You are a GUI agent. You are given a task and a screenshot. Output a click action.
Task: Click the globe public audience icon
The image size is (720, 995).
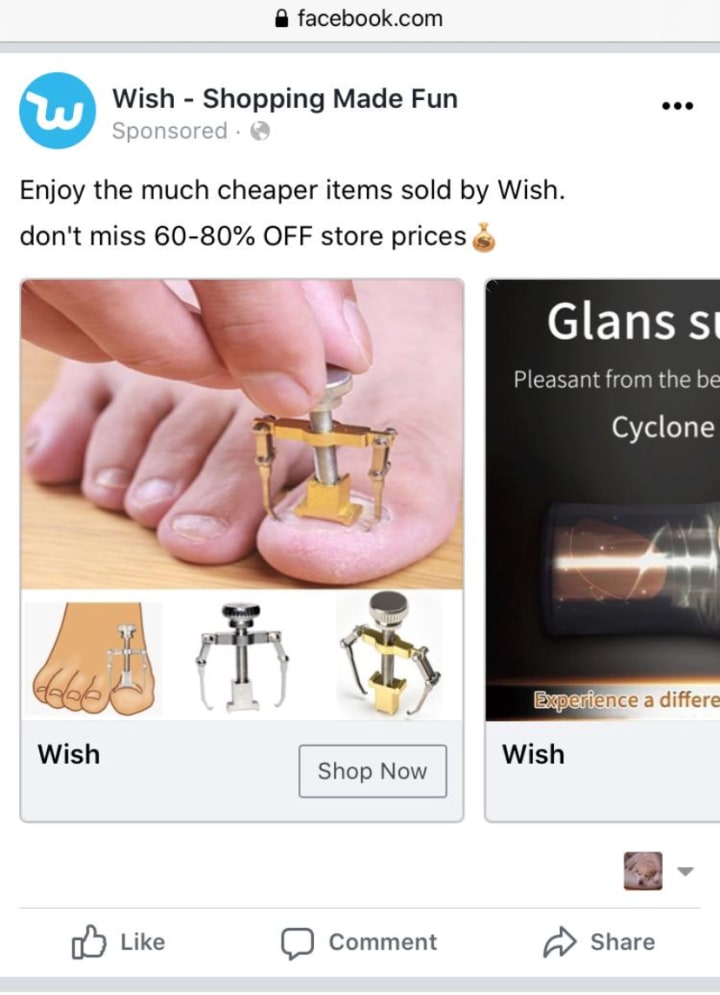click(x=260, y=131)
